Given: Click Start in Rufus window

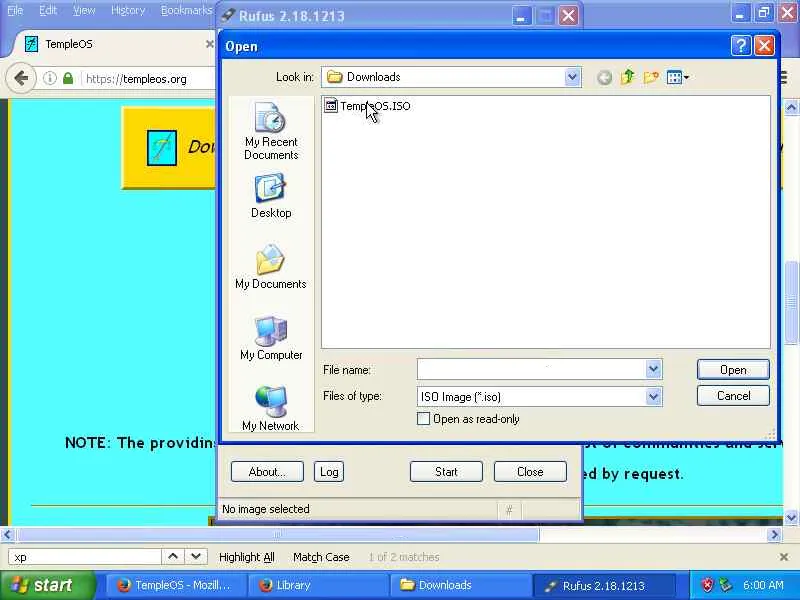Looking at the screenshot, I should tap(446, 471).
